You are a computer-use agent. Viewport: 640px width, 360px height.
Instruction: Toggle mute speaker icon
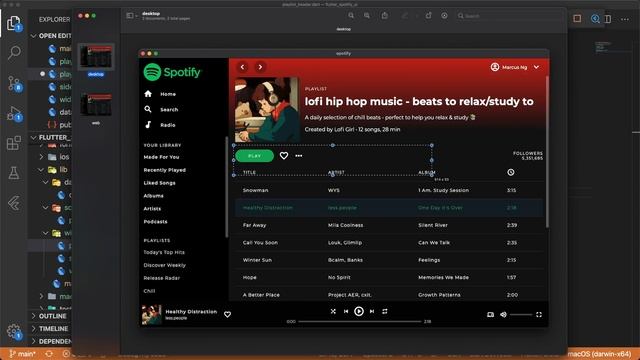tap(503, 315)
